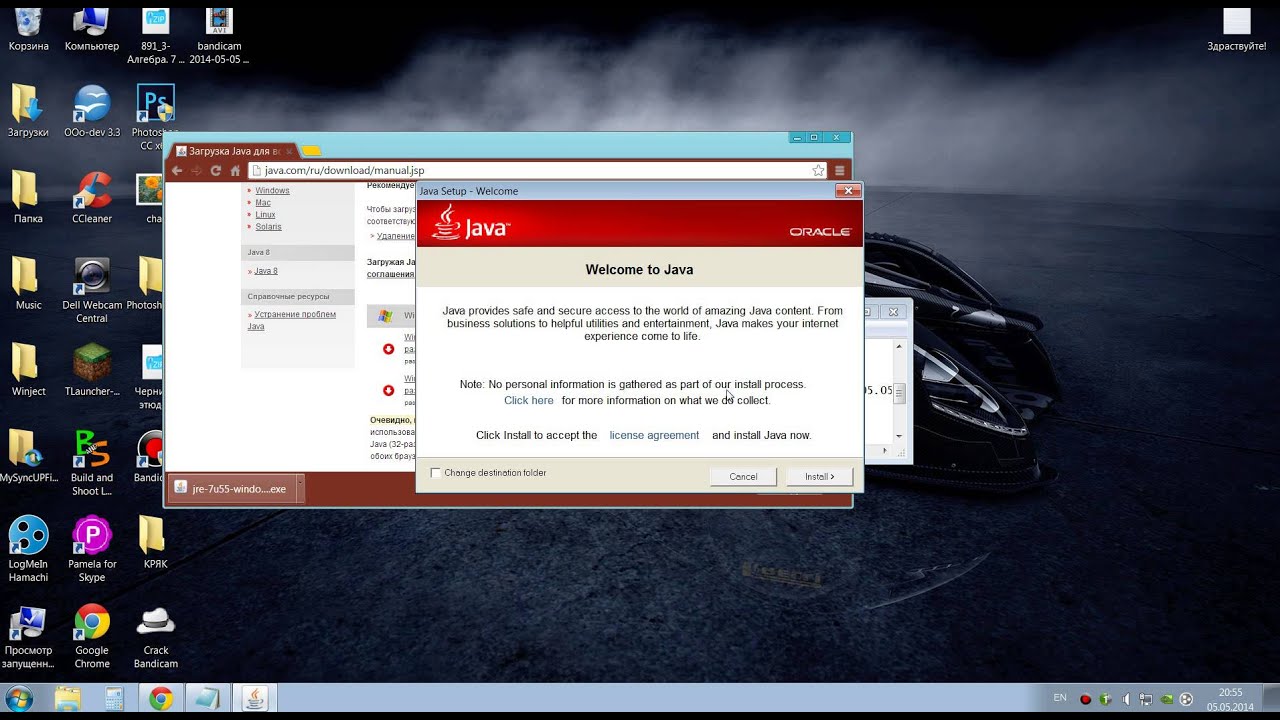Screen dimensions: 1280x720
Task: Close the Java Setup welcome dialog
Action: [848, 190]
